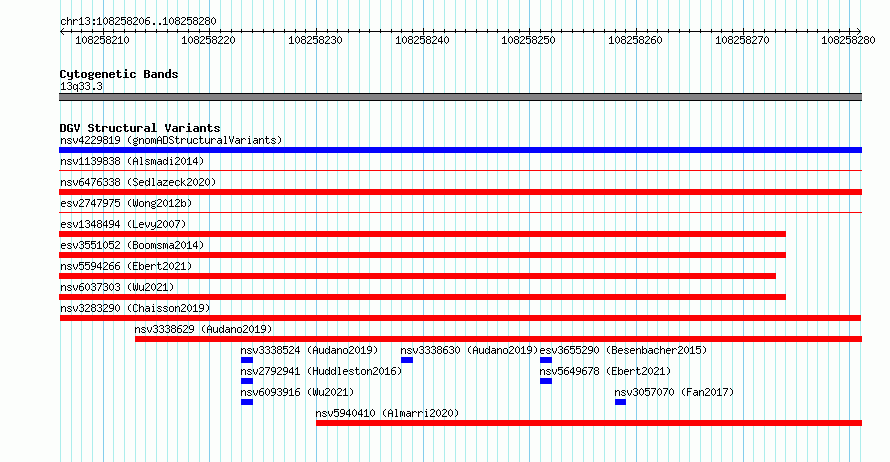This screenshot has width=890, height=462.
Task: Click the small blue nsv3338630 marker
Action: [407, 360]
